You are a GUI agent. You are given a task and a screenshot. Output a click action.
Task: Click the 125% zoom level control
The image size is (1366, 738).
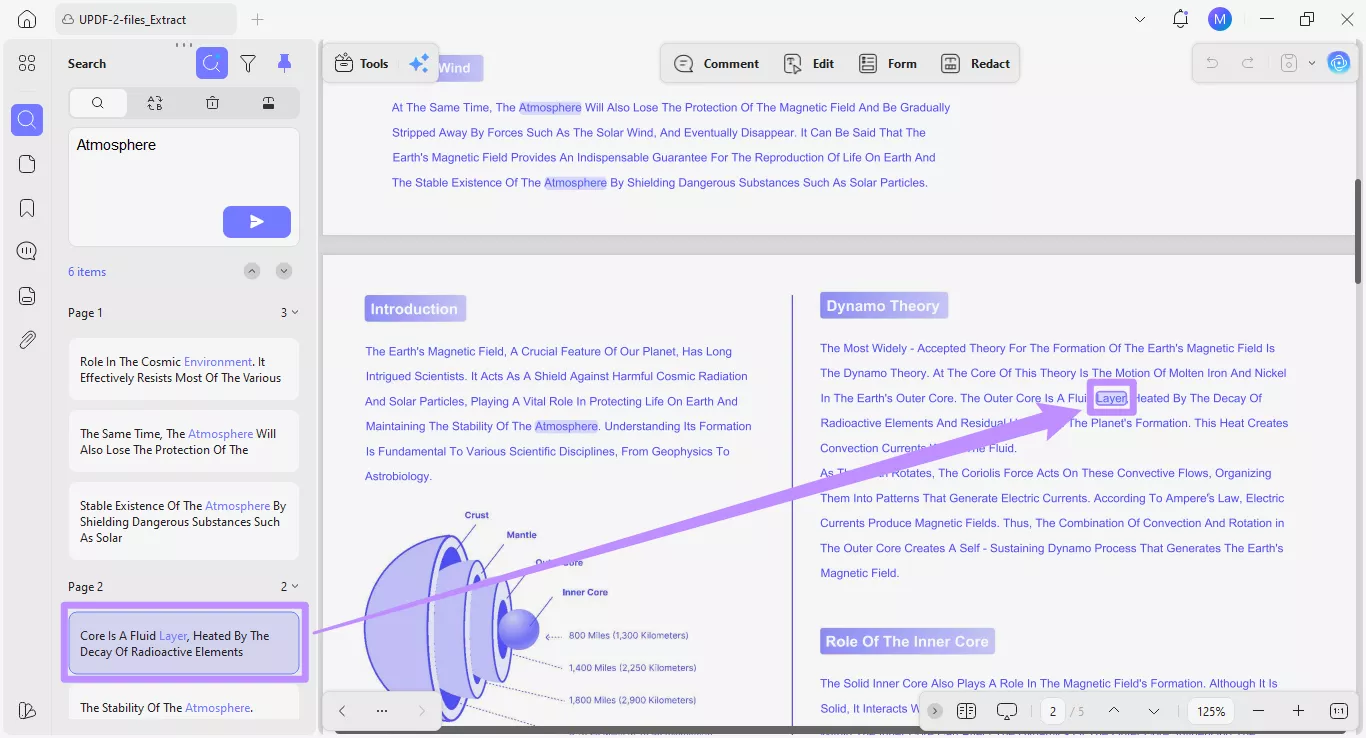click(x=1210, y=711)
